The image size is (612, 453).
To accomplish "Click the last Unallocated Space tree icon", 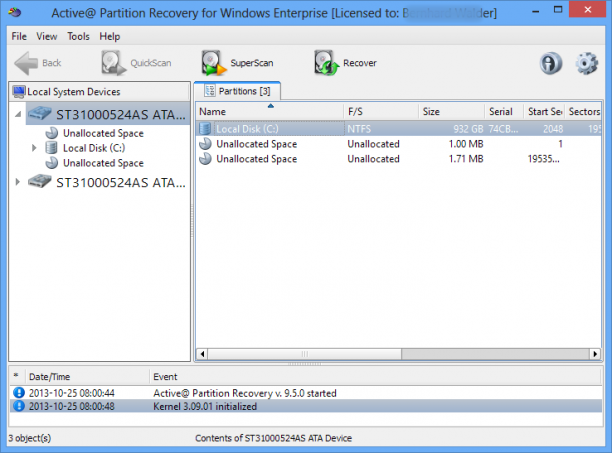I will click(52, 163).
